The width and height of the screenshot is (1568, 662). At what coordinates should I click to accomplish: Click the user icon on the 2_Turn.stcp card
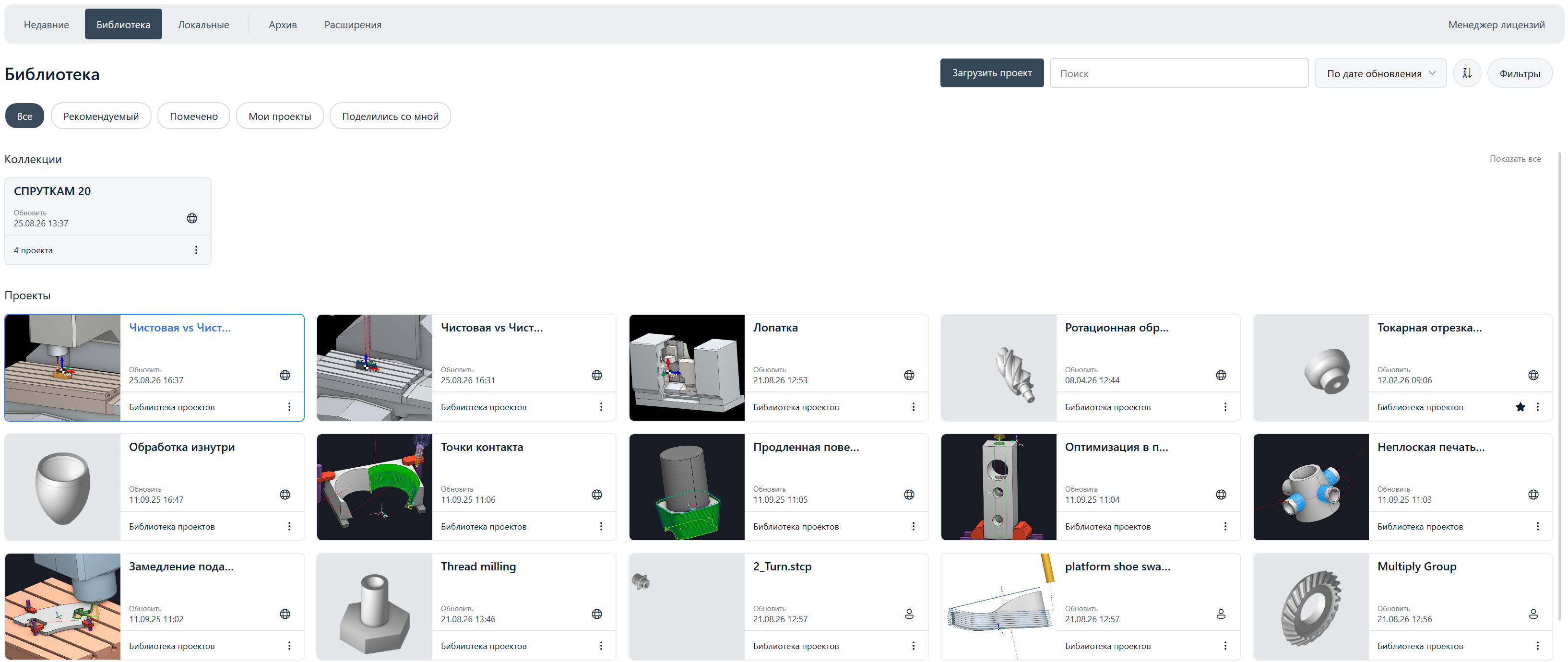[909, 614]
